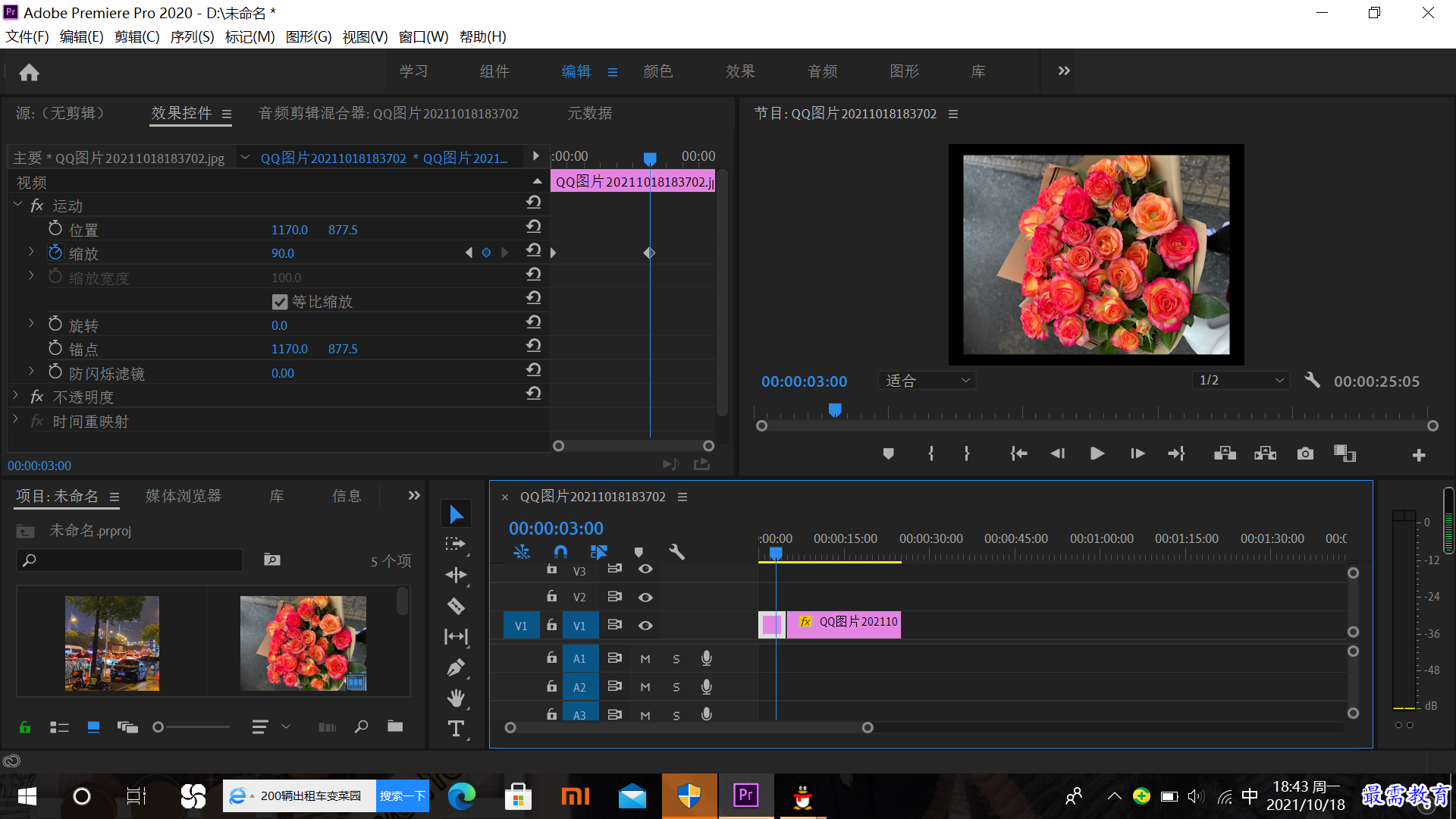Image resolution: width=1456 pixels, height=819 pixels.
Task: Select the Slip tool
Action: pyautogui.click(x=456, y=636)
